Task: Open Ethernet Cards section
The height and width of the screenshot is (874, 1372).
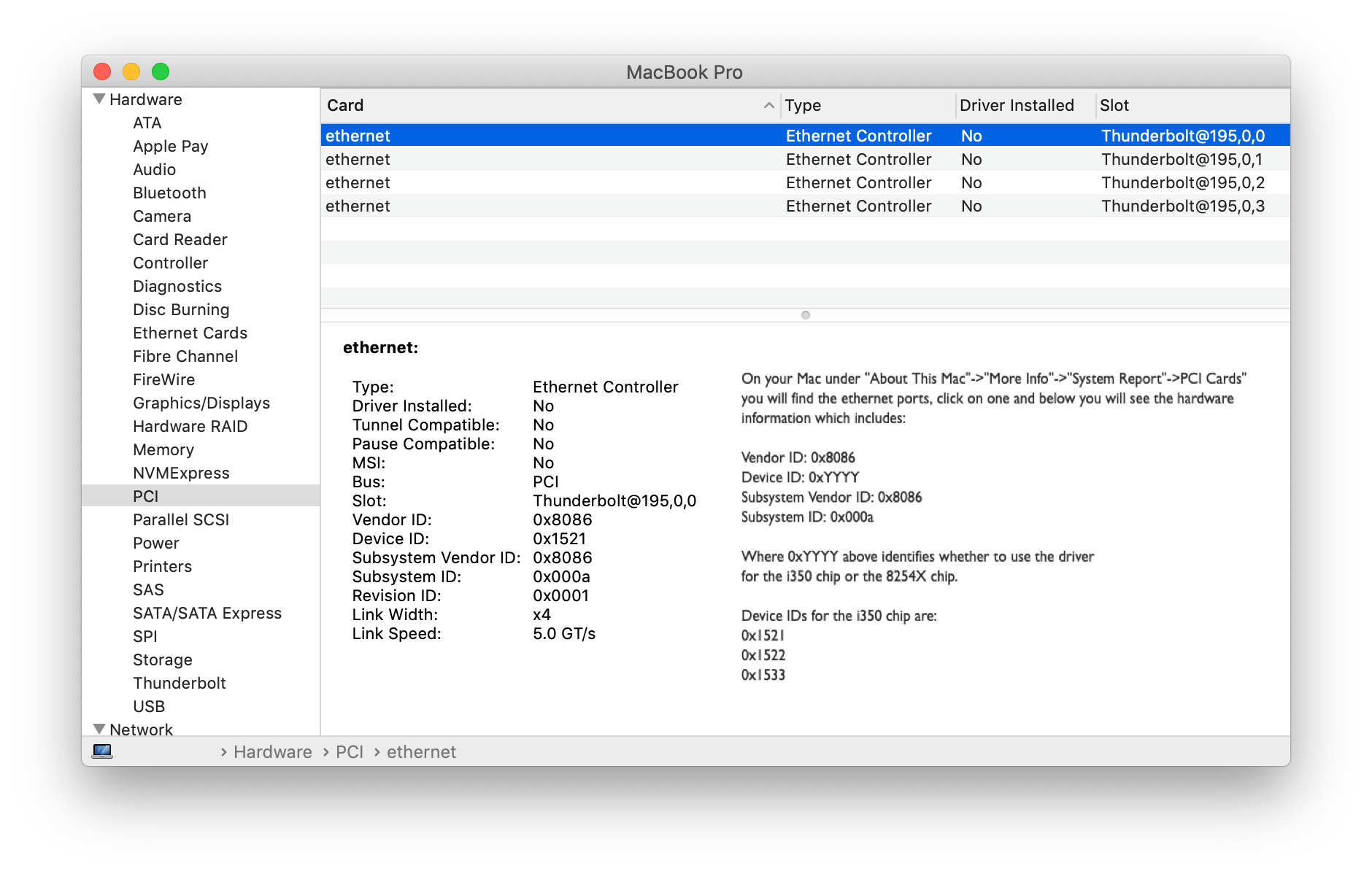Action: coord(190,333)
